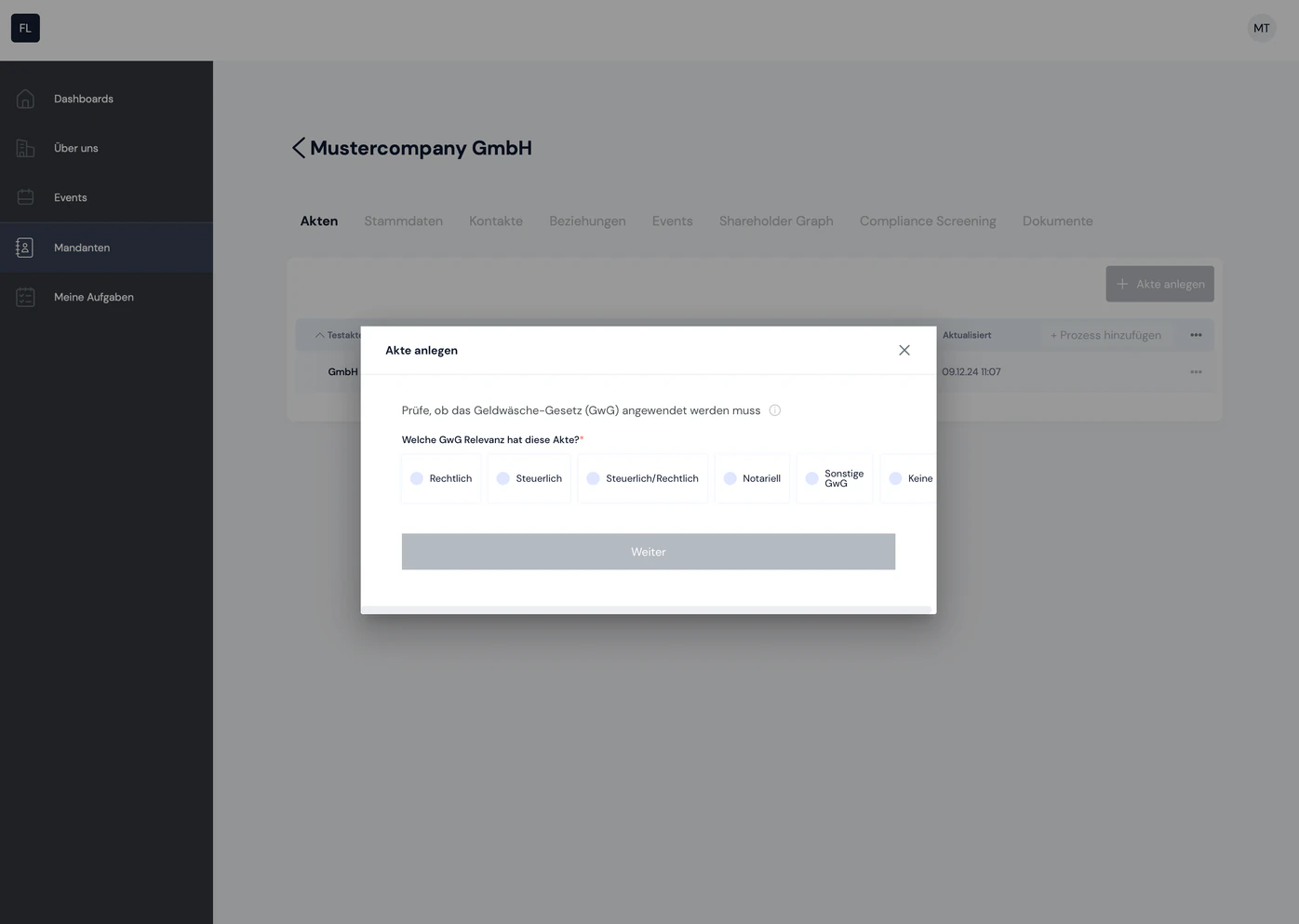Click the Meine Aufgaben checklist icon

coord(25,297)
